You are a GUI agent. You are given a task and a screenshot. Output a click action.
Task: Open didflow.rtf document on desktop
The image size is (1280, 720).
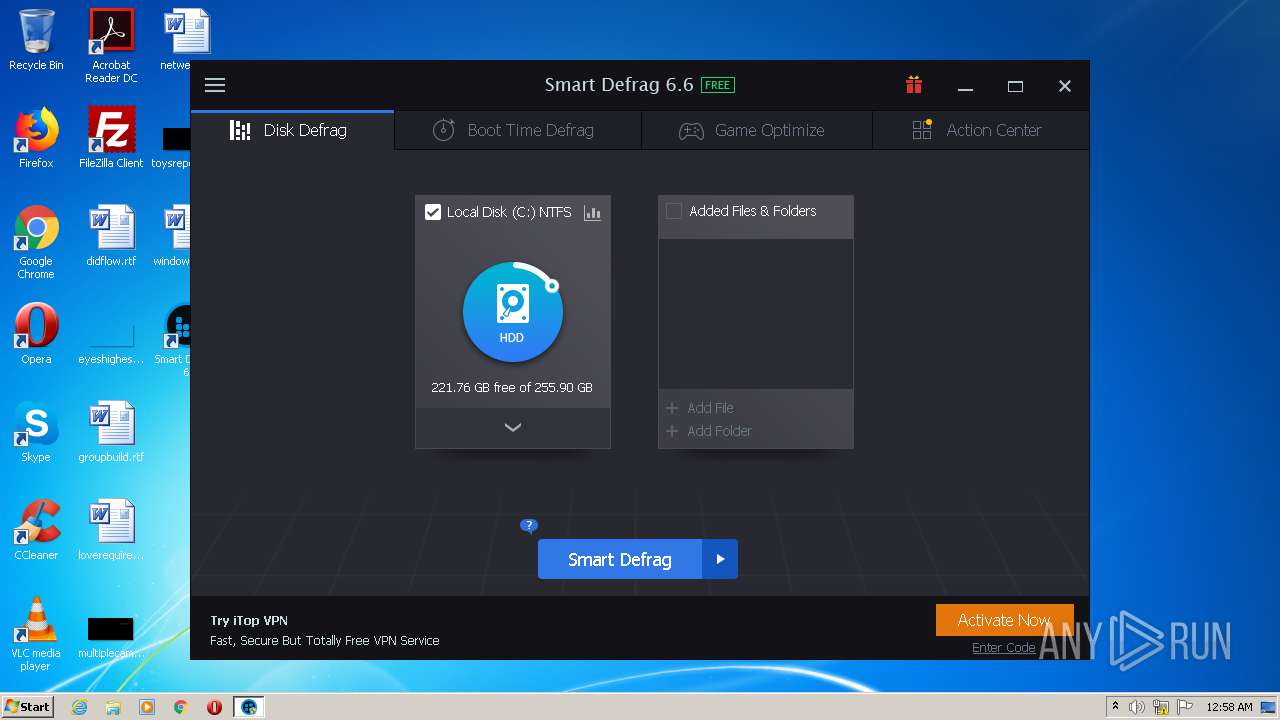pos(111,236)
